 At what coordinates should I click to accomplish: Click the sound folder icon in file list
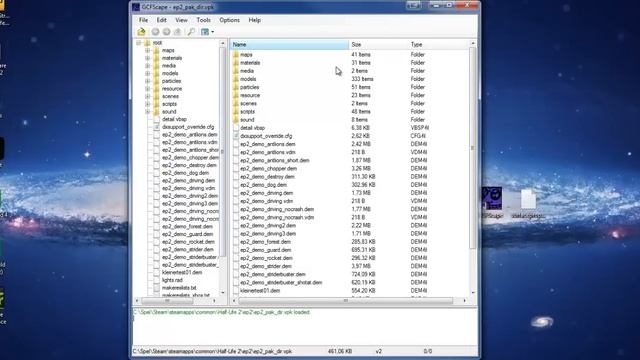pyautogui.click(x=236, y=120)
